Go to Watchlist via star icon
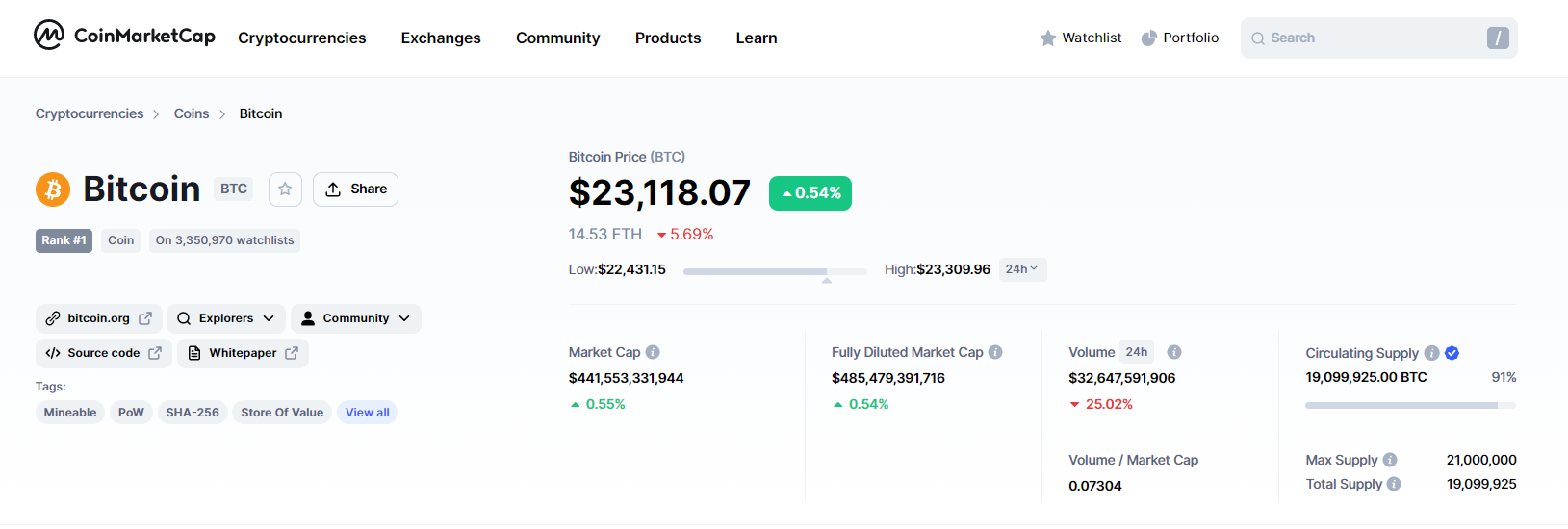This screenshot has height=529, width=1568. tap(1048, 38)
